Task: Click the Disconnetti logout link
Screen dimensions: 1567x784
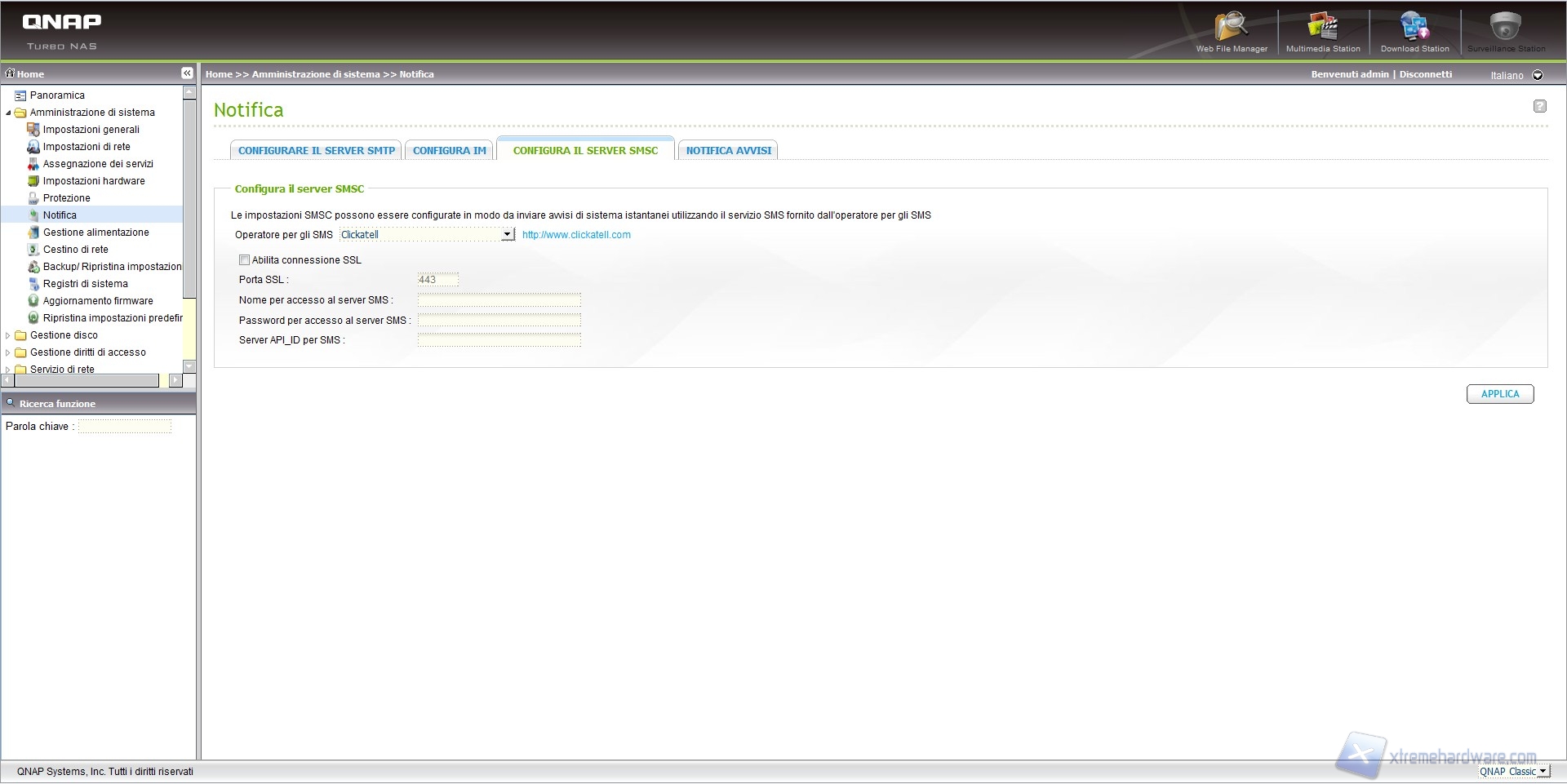Action: point(1425,74)
